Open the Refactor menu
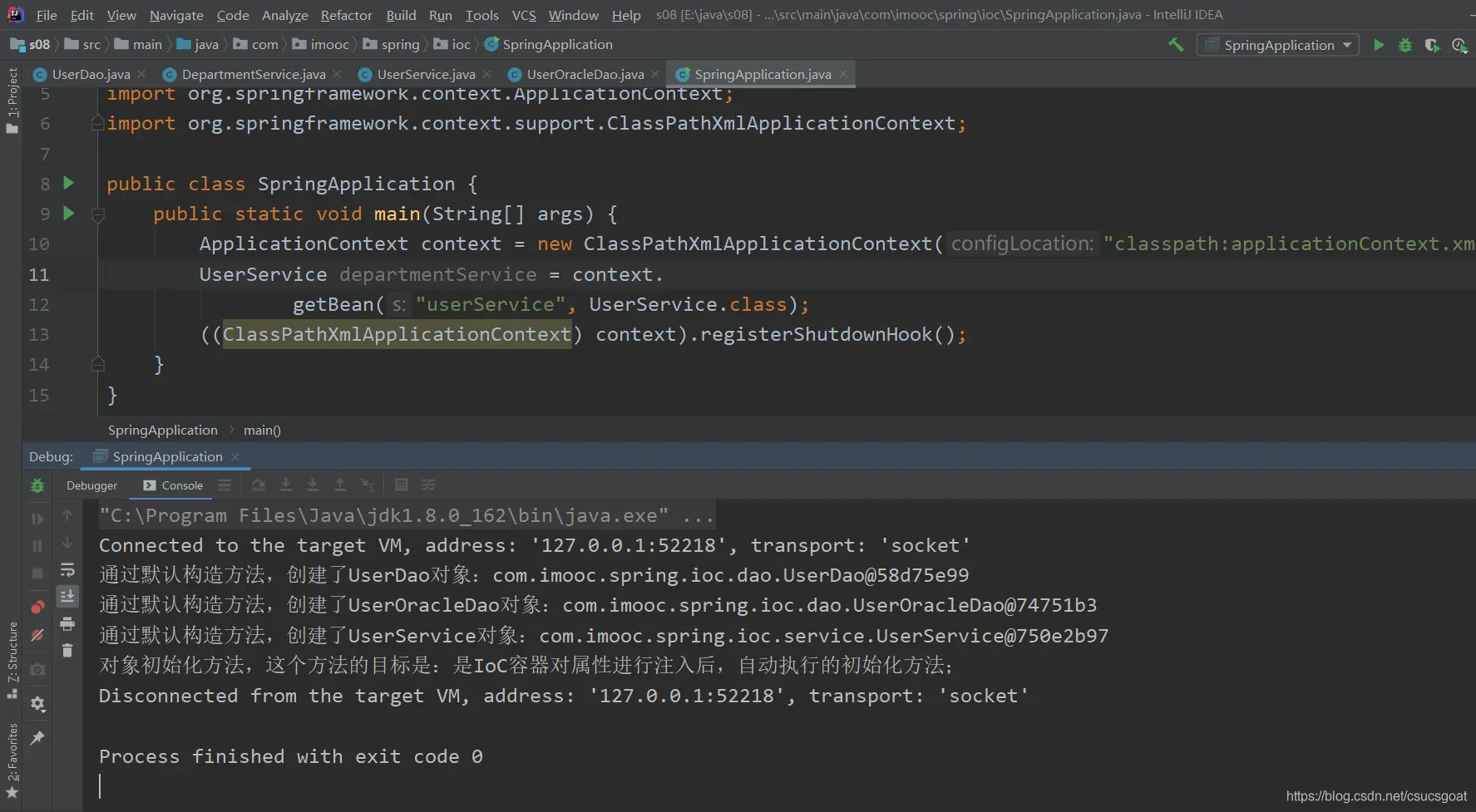The width and height of the screenshot is (1476, 812). [x=346, y=15]
